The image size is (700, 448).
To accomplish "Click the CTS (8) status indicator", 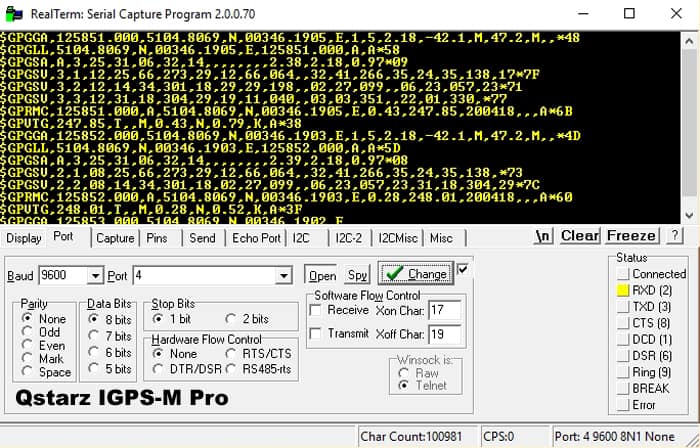I will (623, 323).
